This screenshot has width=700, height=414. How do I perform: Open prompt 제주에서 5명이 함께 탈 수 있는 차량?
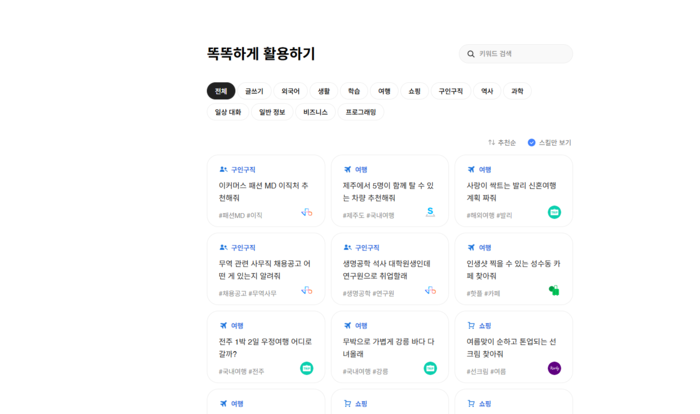pos(390,191)
